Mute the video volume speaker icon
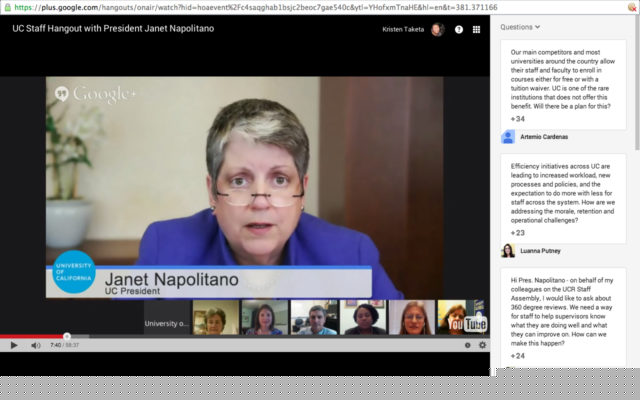The image size is (640, 400). (x=35, y=345)
